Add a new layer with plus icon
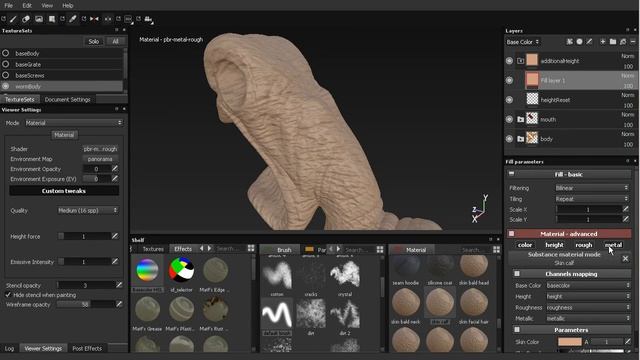The height and width of the screenshot is (360, 640). [x=602, y=42]
